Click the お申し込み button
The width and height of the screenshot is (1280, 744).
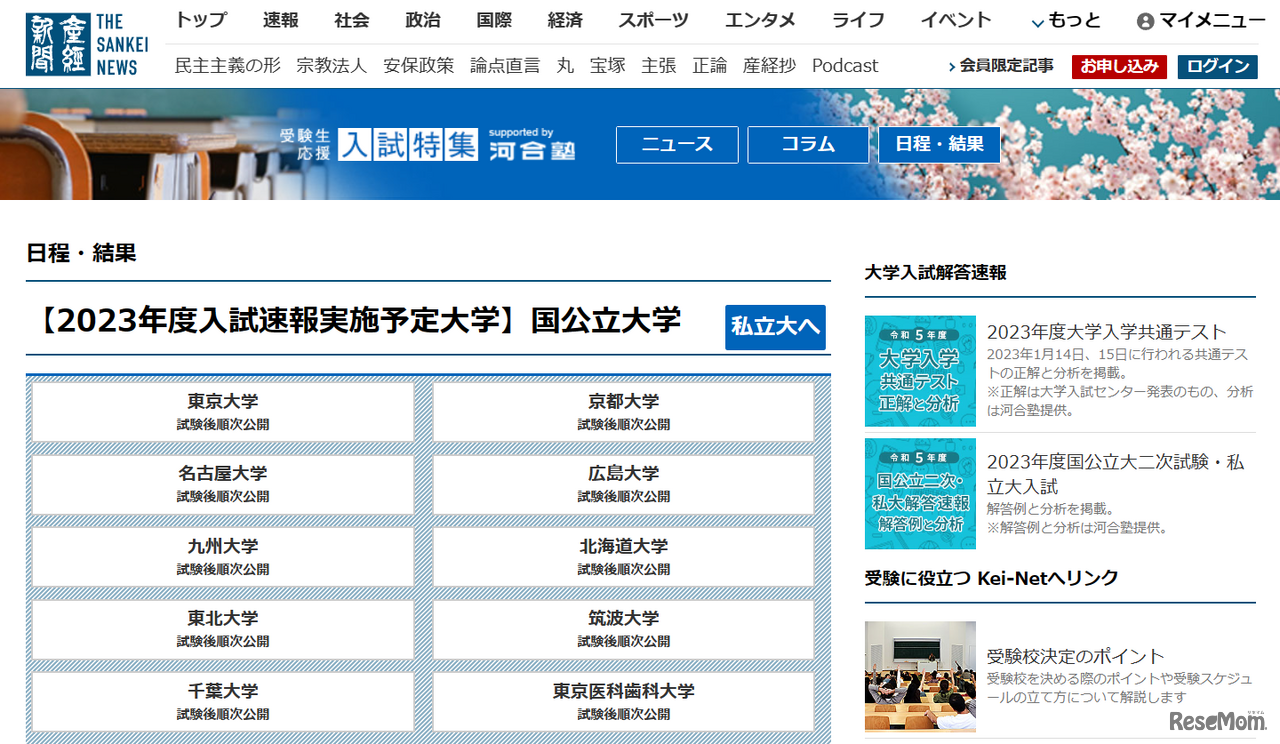pos(1119,67)
